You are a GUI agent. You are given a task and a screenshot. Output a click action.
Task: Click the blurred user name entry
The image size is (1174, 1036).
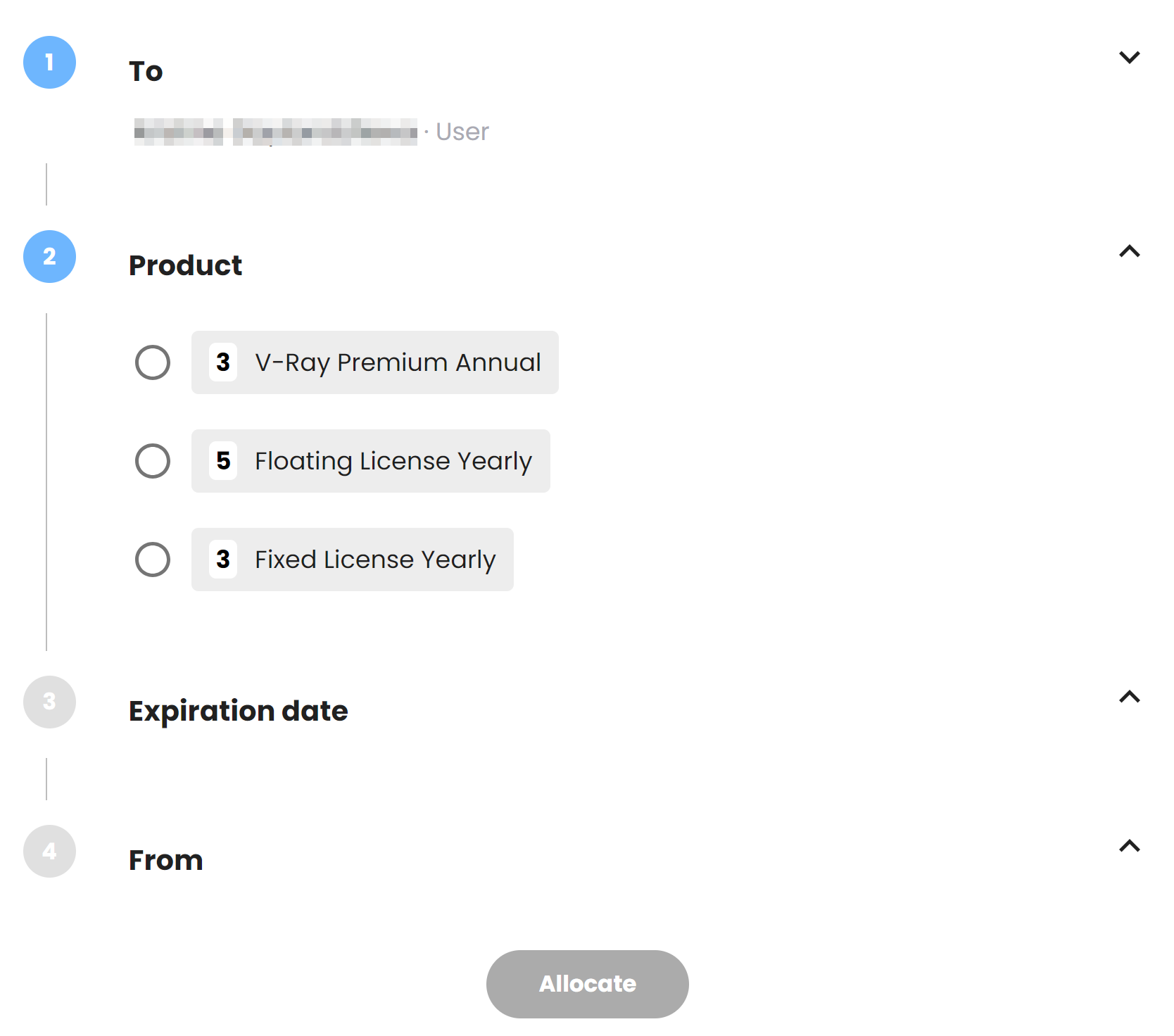(276, 132)
